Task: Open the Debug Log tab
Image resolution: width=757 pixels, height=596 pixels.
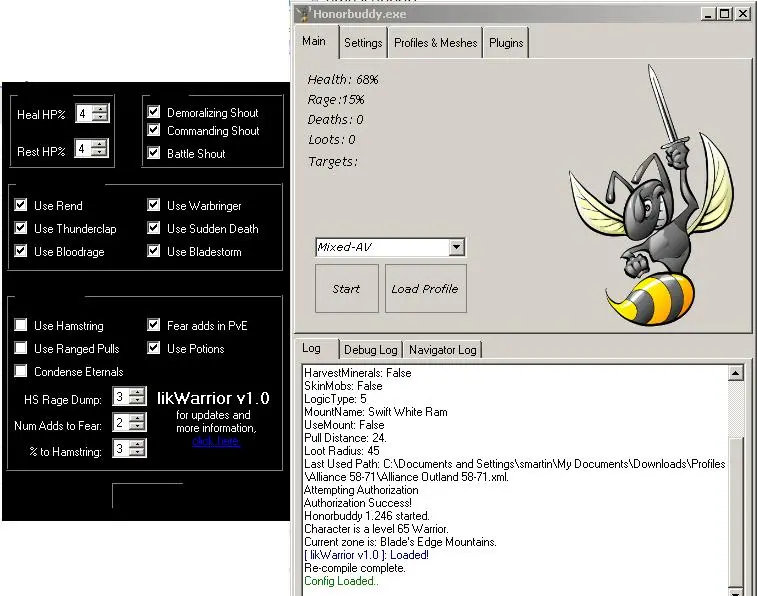Action: click(x=370, y=349)
